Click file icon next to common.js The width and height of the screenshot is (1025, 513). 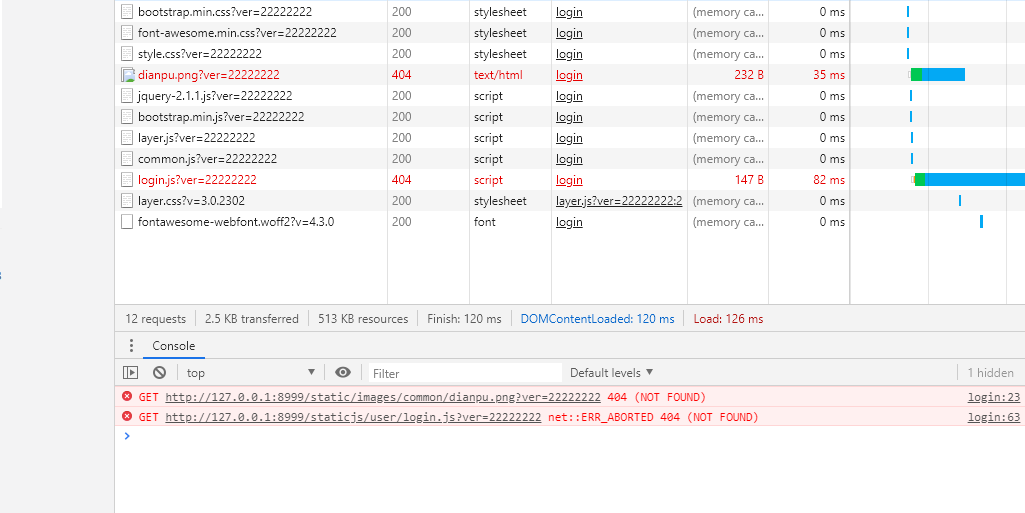pos(127,159)
